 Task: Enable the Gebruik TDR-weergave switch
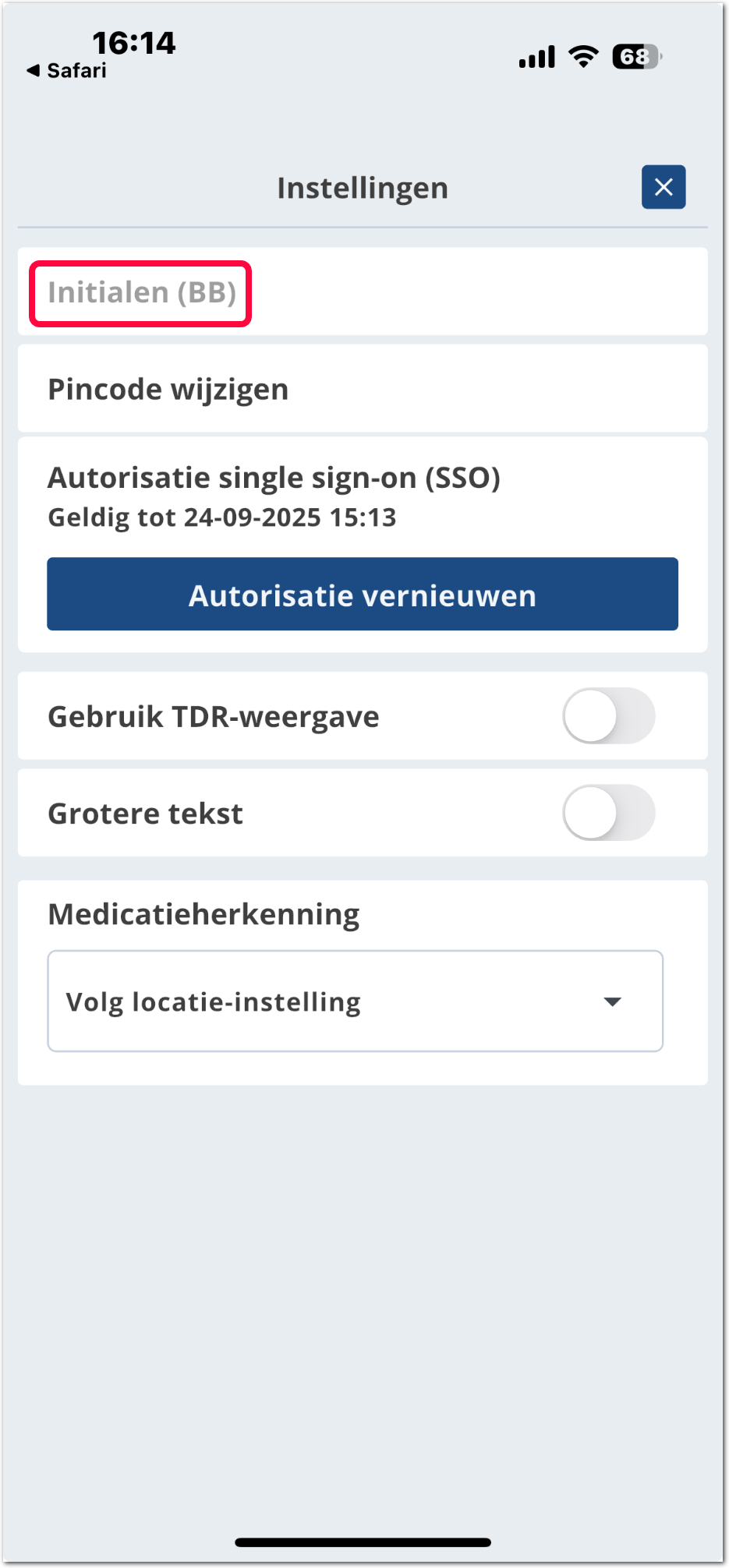click(609, 716)
